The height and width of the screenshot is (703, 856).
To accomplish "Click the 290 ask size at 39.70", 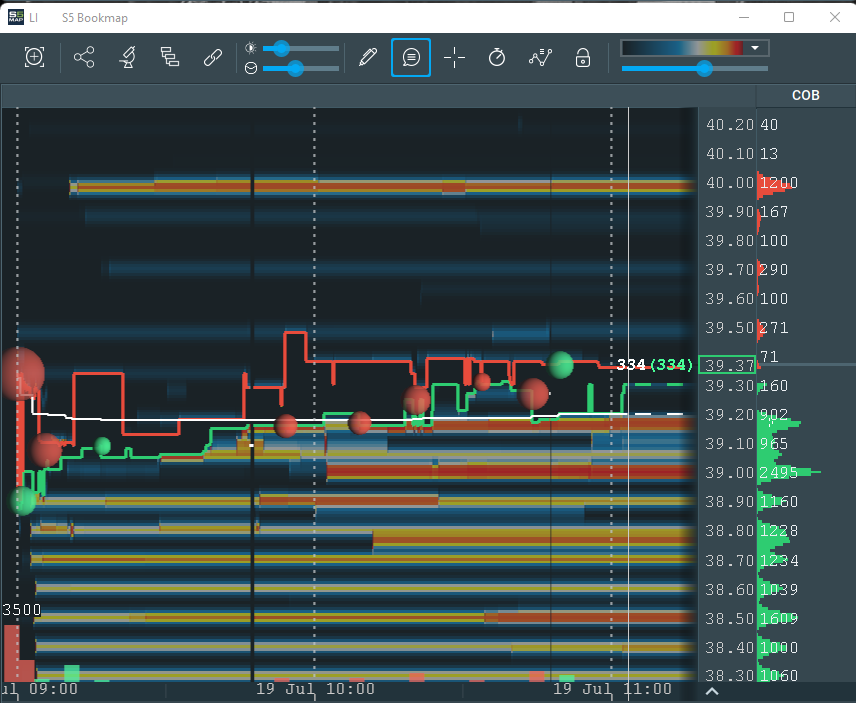I will (x=774, y=269).
